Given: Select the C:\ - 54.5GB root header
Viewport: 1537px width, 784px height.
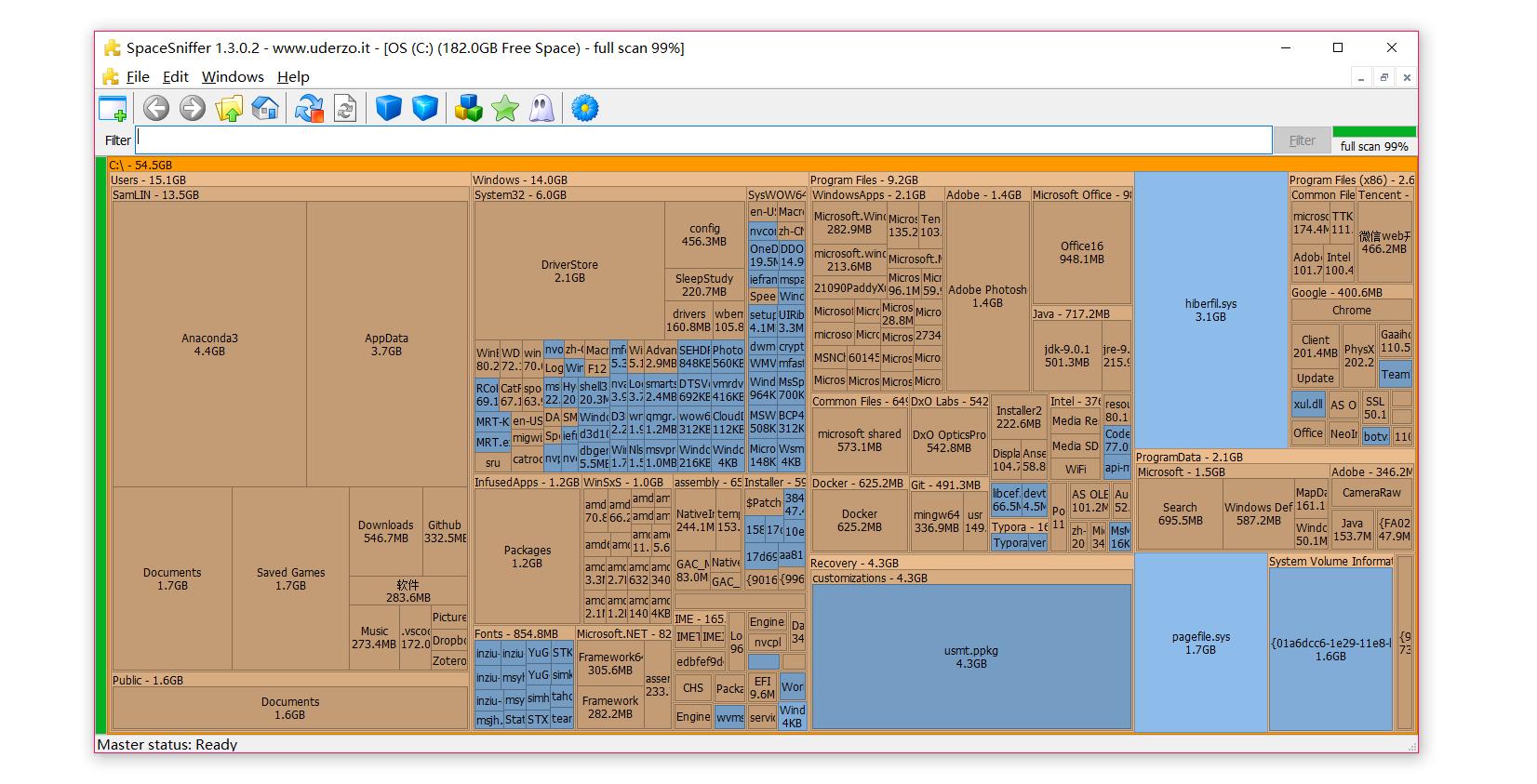Looking at the screenshot, I should coord(761,165).
